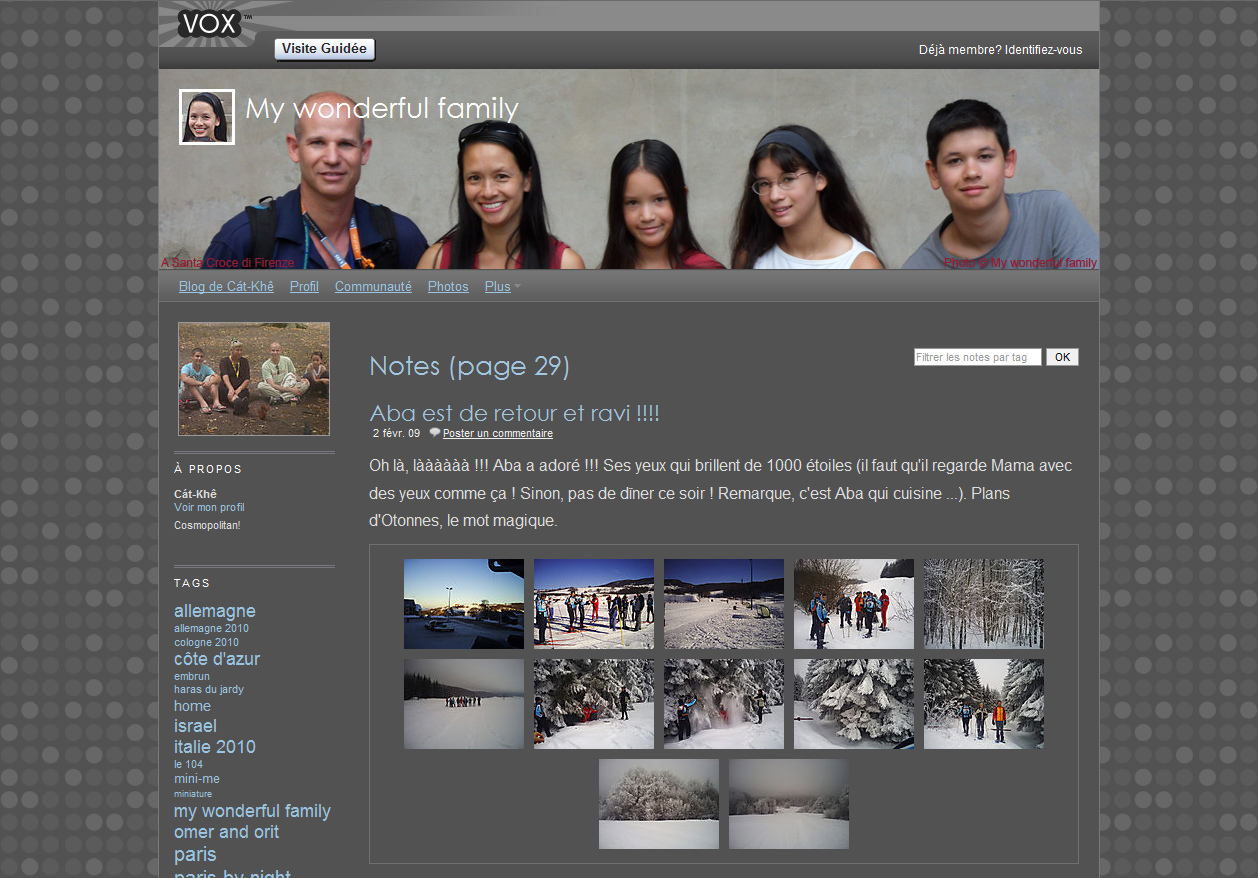This screenshot has height=878, width=1258.
Task: Click the OK filter button
Action: click(1062, 357)
